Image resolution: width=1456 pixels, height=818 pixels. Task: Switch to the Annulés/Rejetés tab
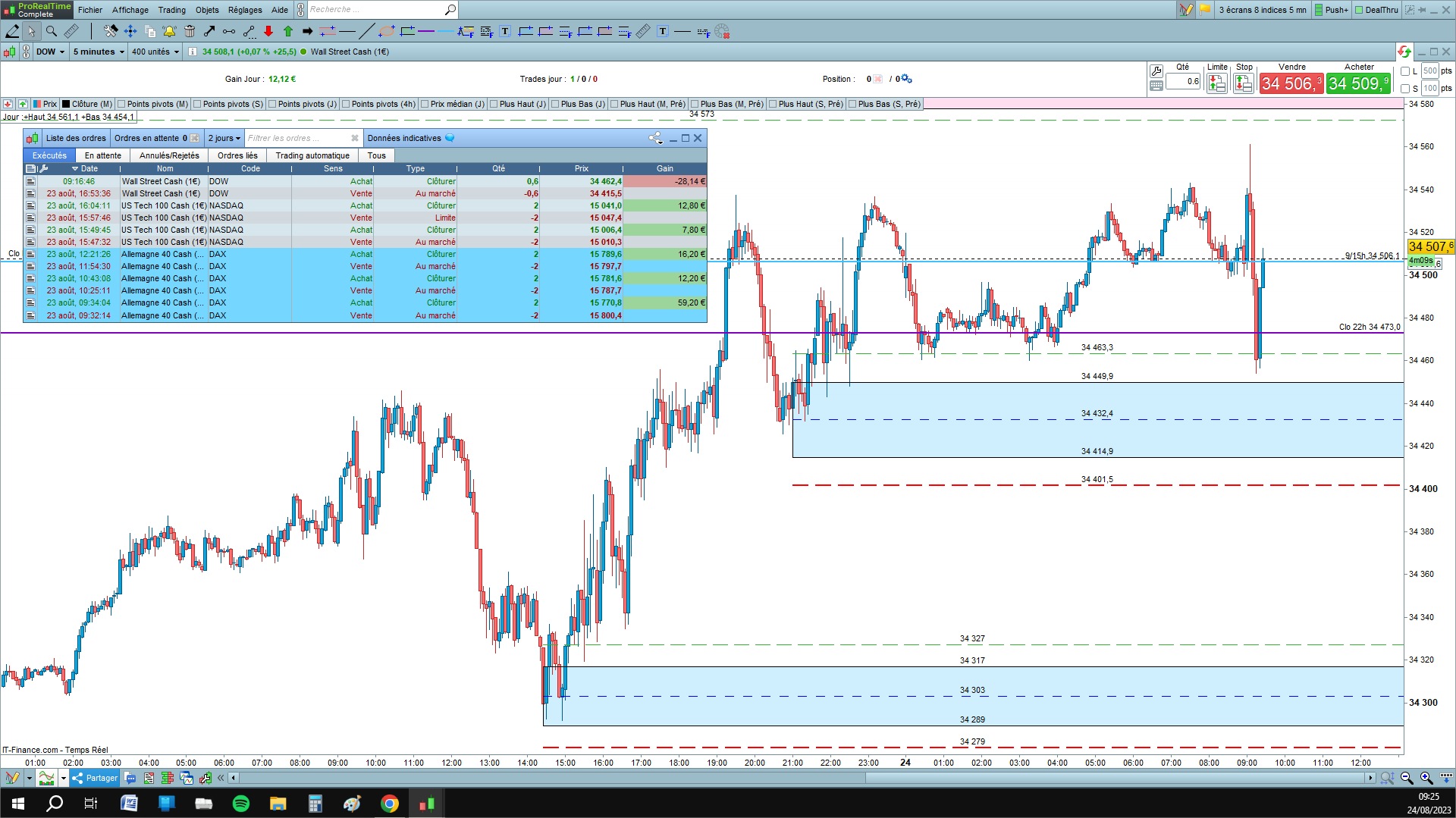[169, 155]
